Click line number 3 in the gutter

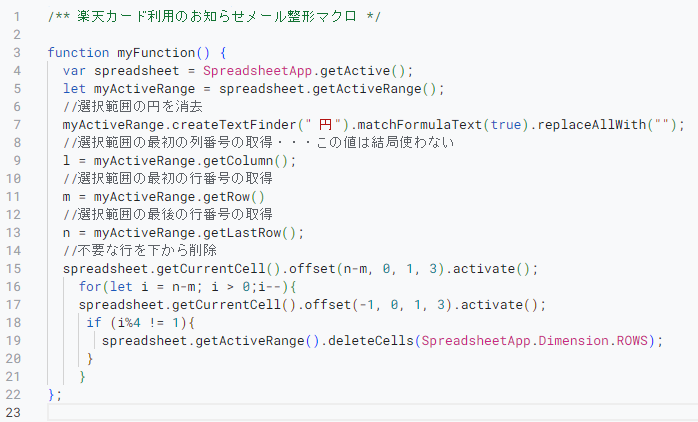point(16,53)
